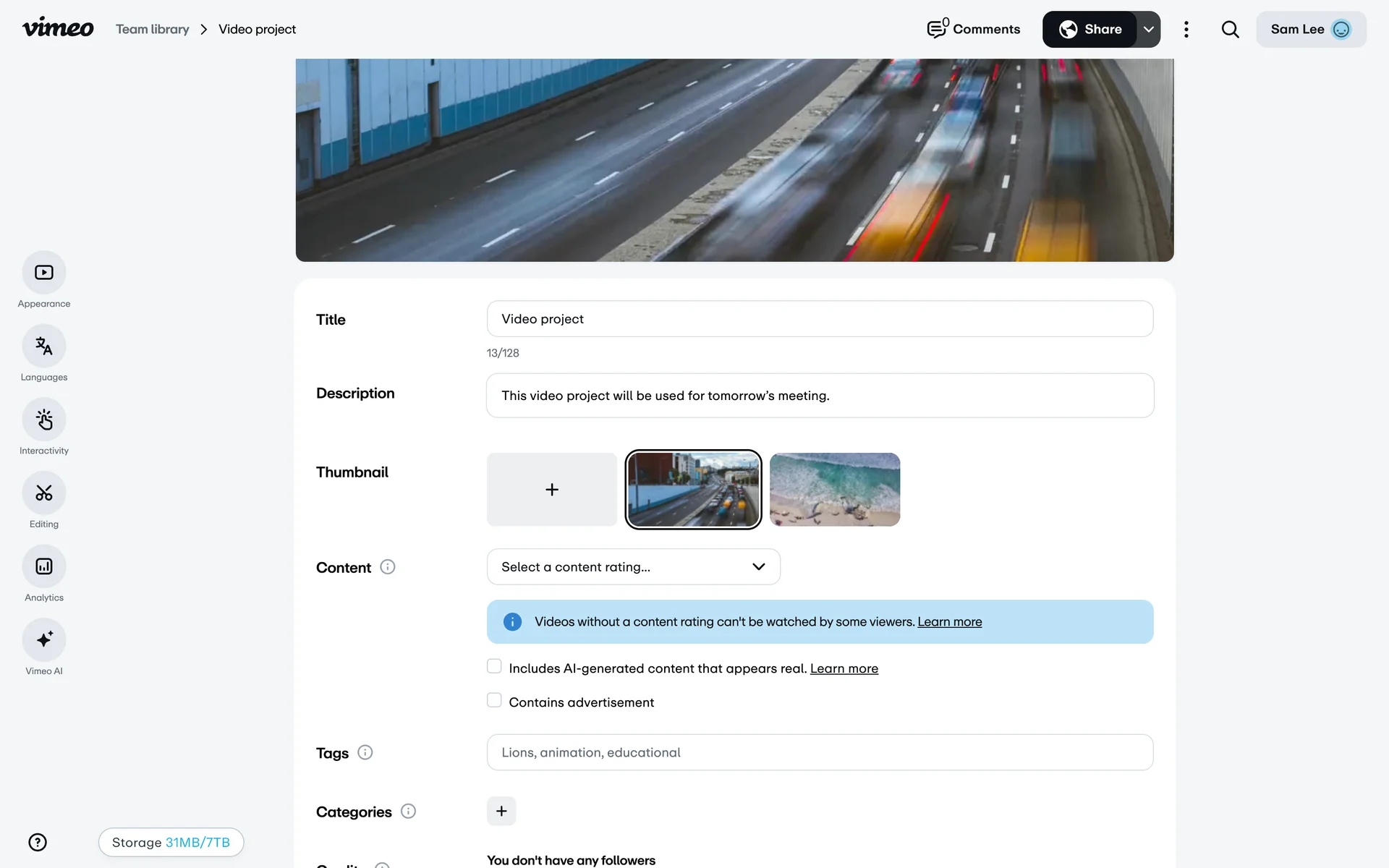Select the beach aerial thumbnail

[835, 490]
